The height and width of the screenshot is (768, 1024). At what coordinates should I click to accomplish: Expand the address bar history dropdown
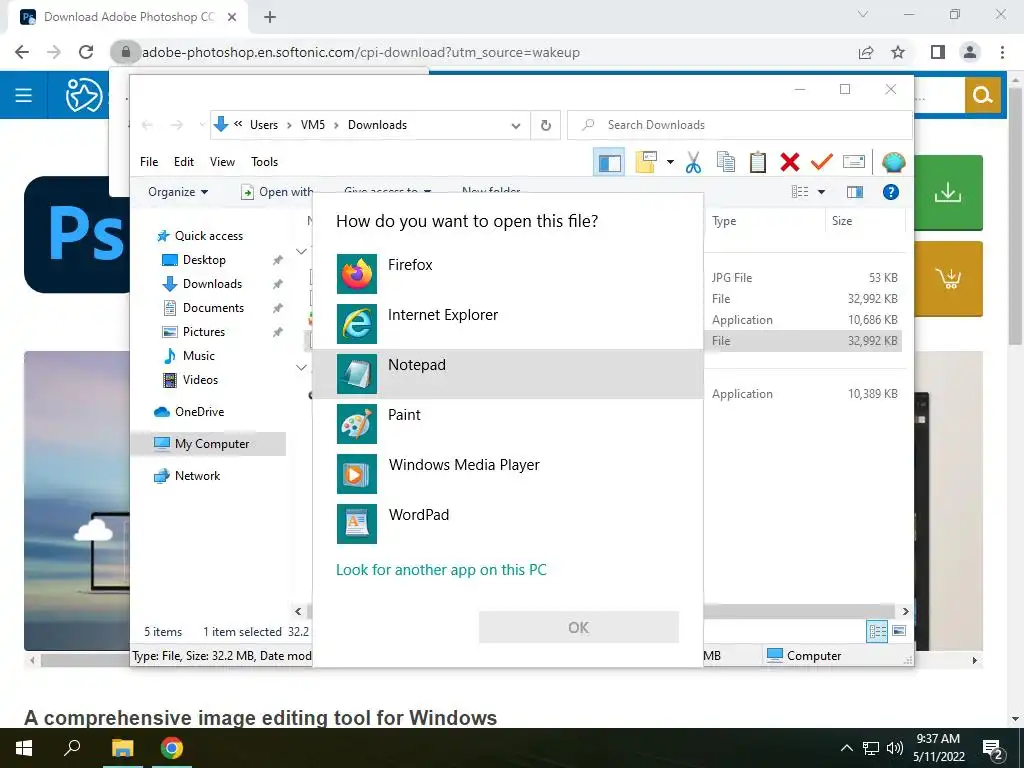point(516,125)
